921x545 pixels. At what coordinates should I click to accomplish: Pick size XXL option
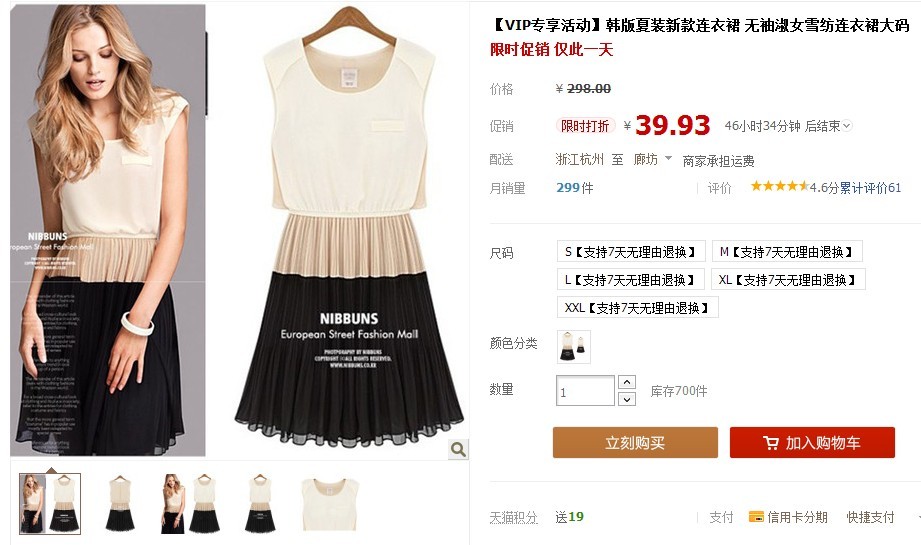point(637,307)
